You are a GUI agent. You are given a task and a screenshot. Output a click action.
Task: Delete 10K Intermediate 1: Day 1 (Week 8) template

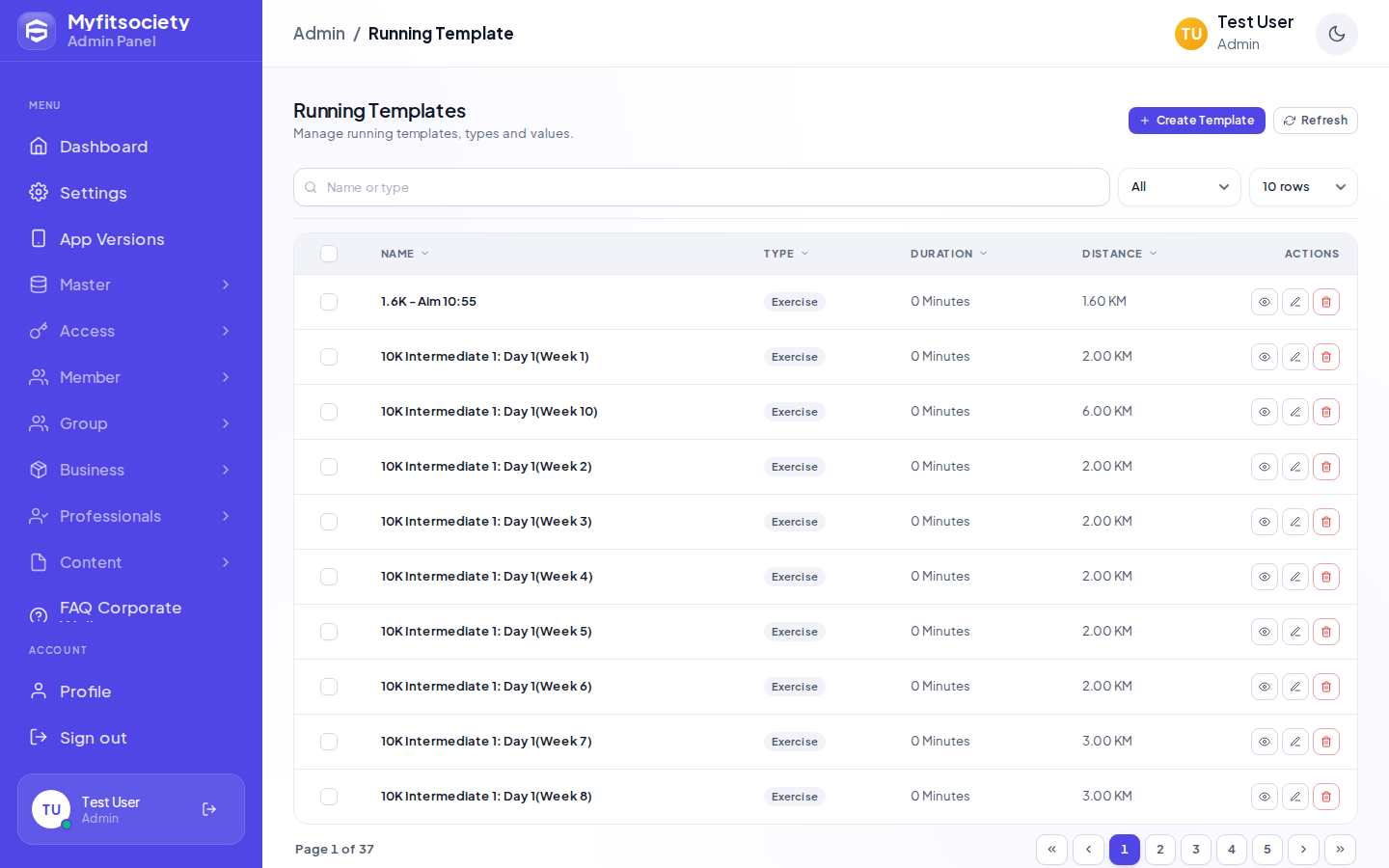coord(1326,797)
